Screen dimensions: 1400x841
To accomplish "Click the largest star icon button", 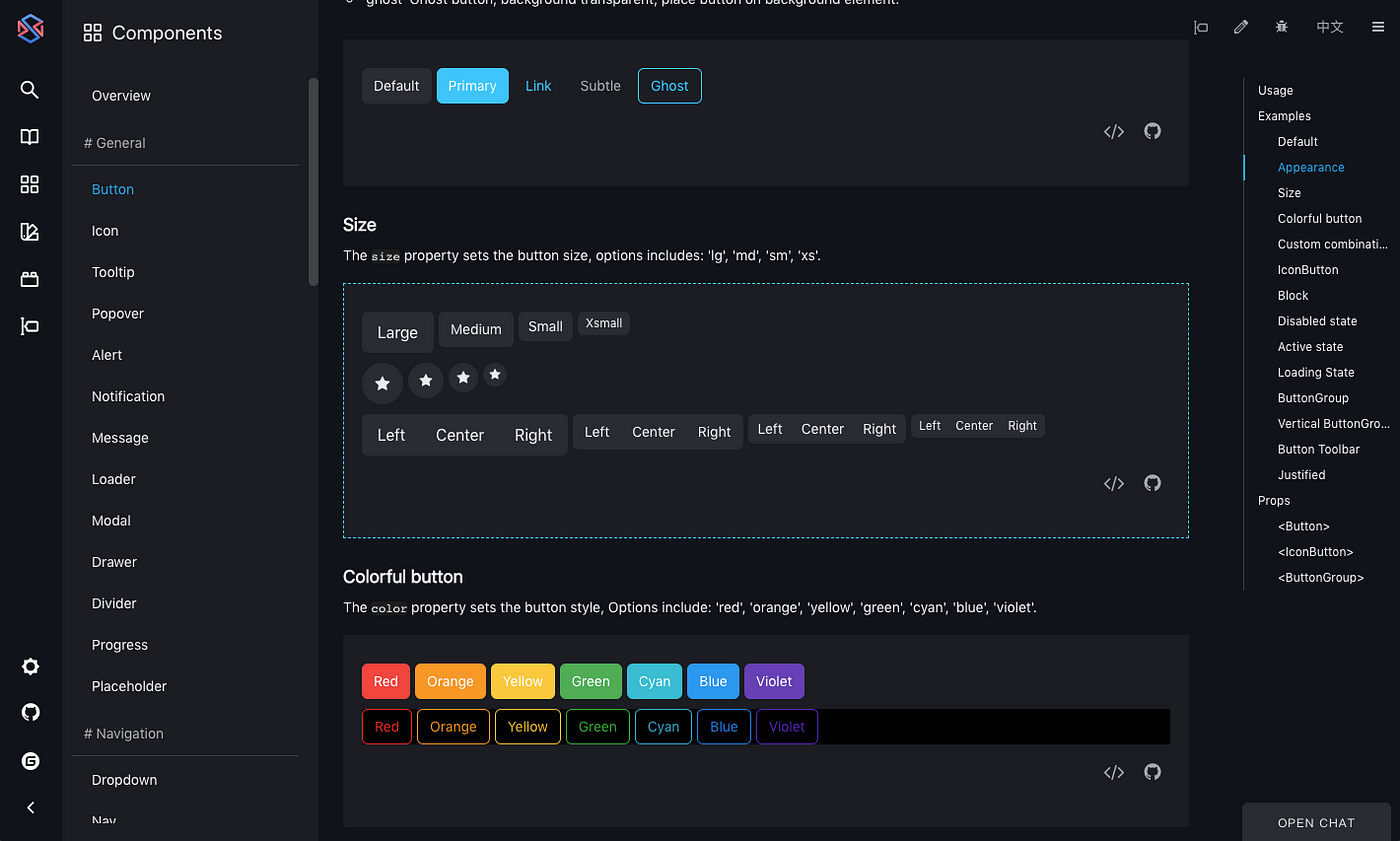I will pos(382,384).
